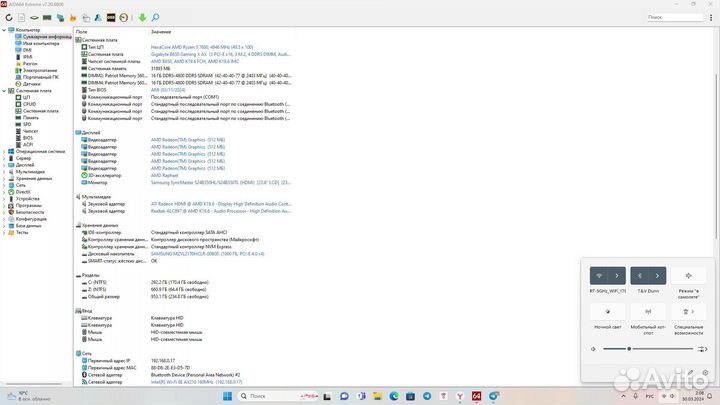Click the SMART-статус жёстких дисков row

(184, 261)
